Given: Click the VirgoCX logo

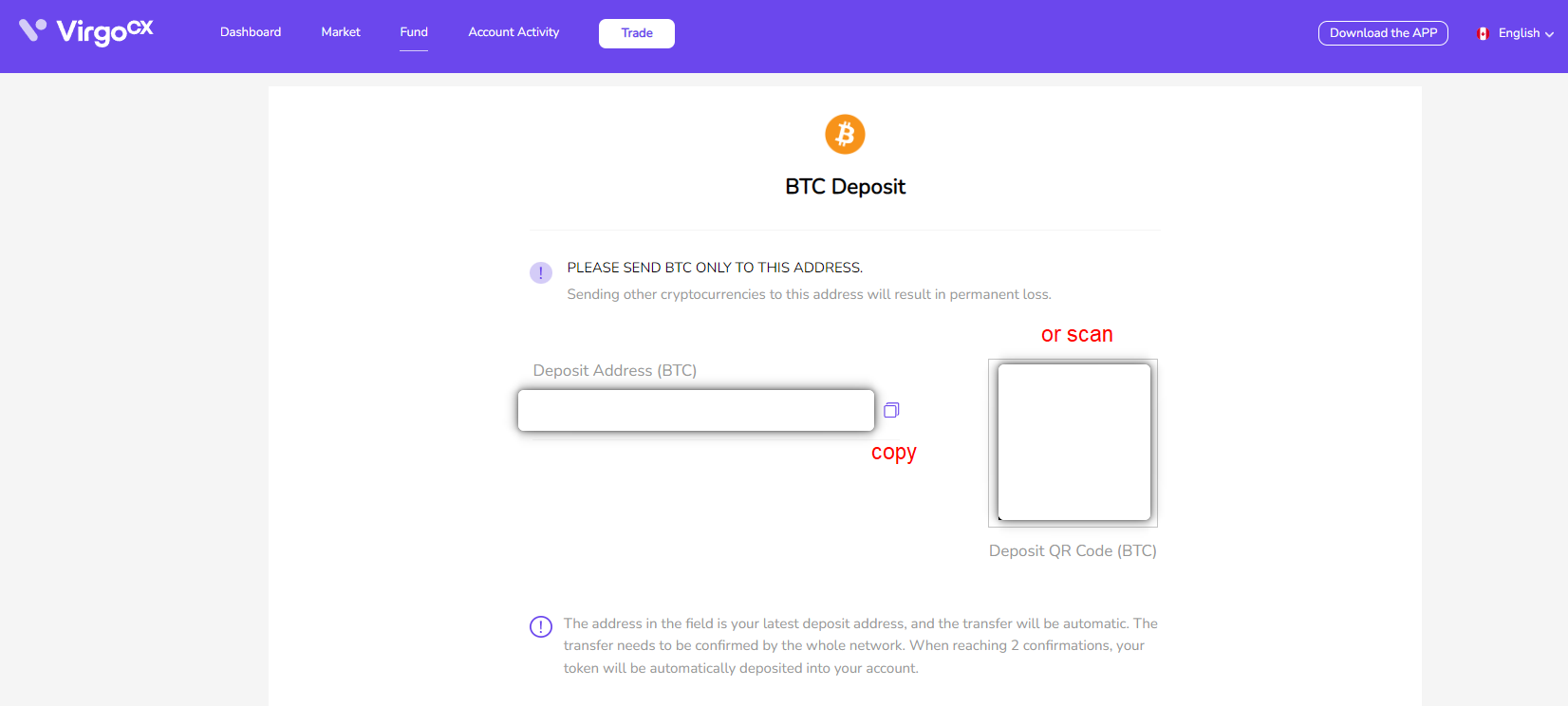Looking at the screenshot, I should (86, 32).
